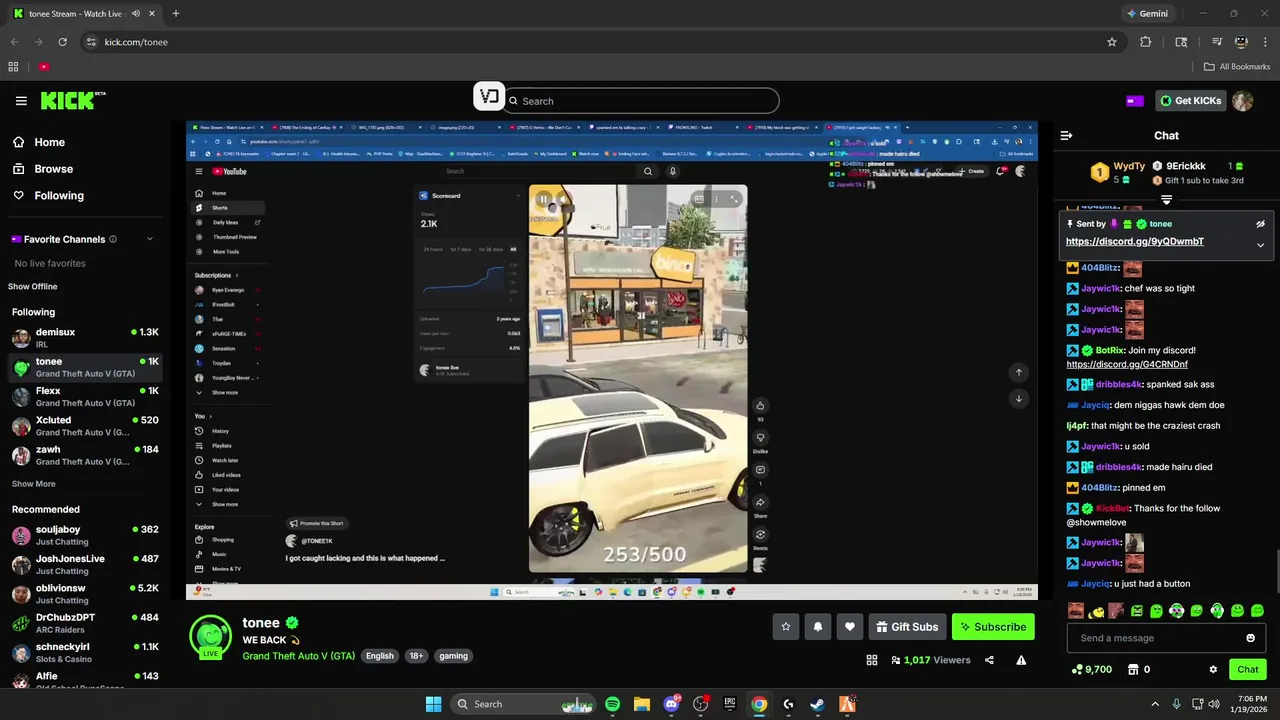
Task: Open the Kick hamburger menu
Action: [21, 101]
